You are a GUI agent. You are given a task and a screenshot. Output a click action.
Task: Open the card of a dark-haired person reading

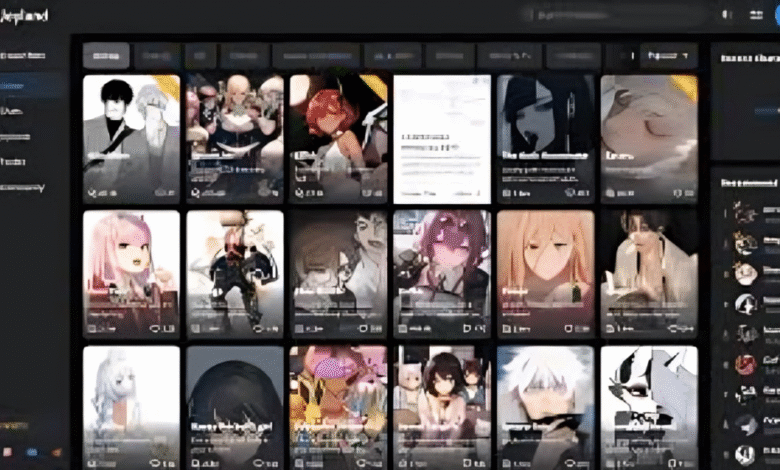(649, 274)
